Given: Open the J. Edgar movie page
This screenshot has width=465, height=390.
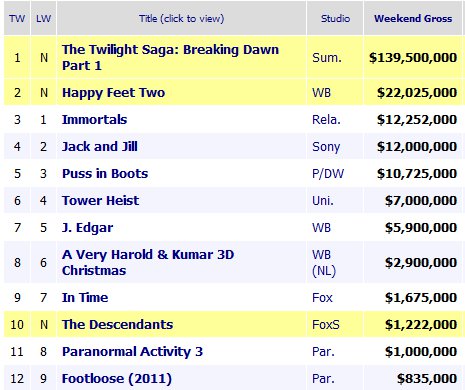Looking at the screenshot, I should click(87, 228).
